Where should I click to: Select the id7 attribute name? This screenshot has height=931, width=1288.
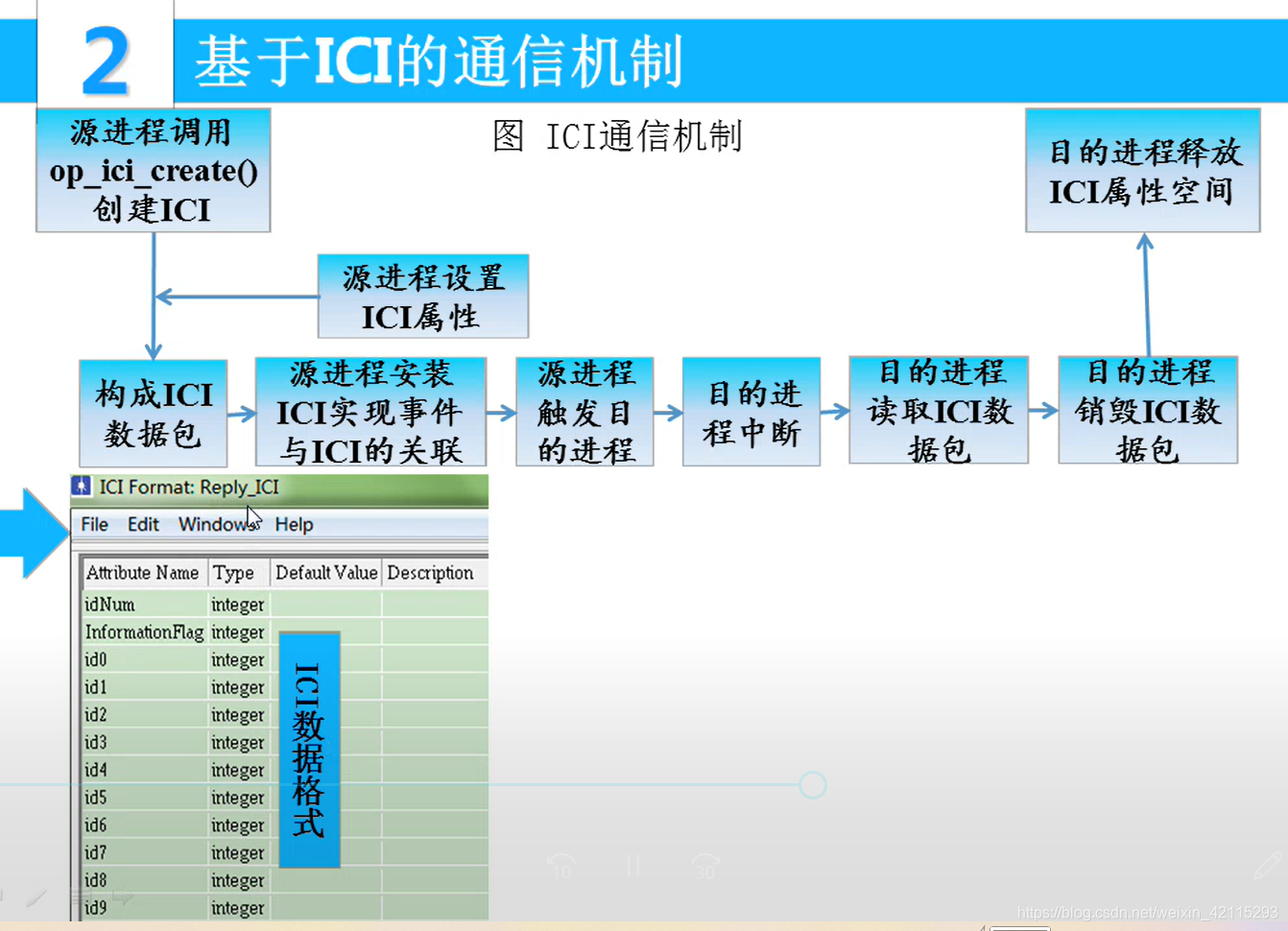(96, 853)
